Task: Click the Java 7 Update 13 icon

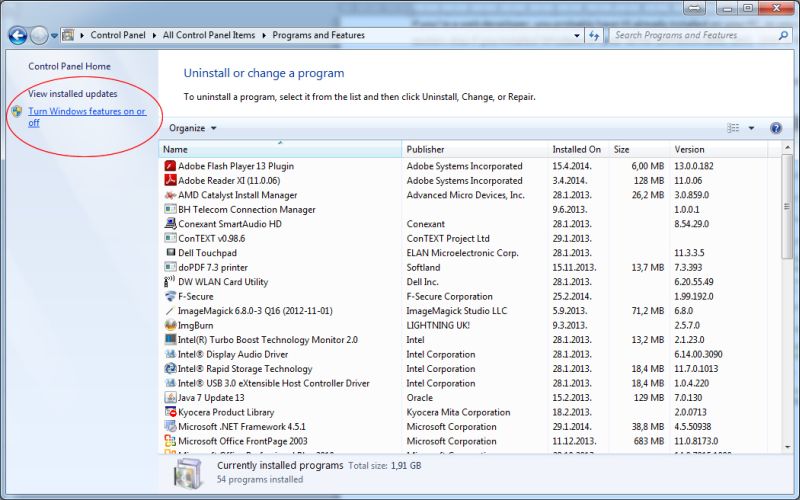Action: [170, 397]
